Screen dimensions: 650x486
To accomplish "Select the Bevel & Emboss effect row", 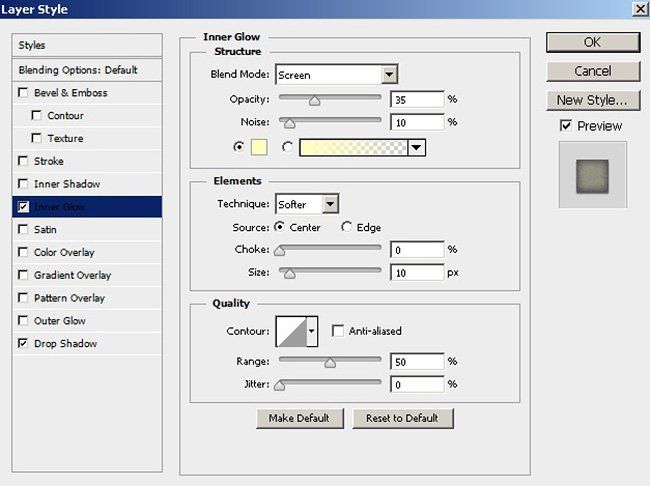I will coord(87,92).
